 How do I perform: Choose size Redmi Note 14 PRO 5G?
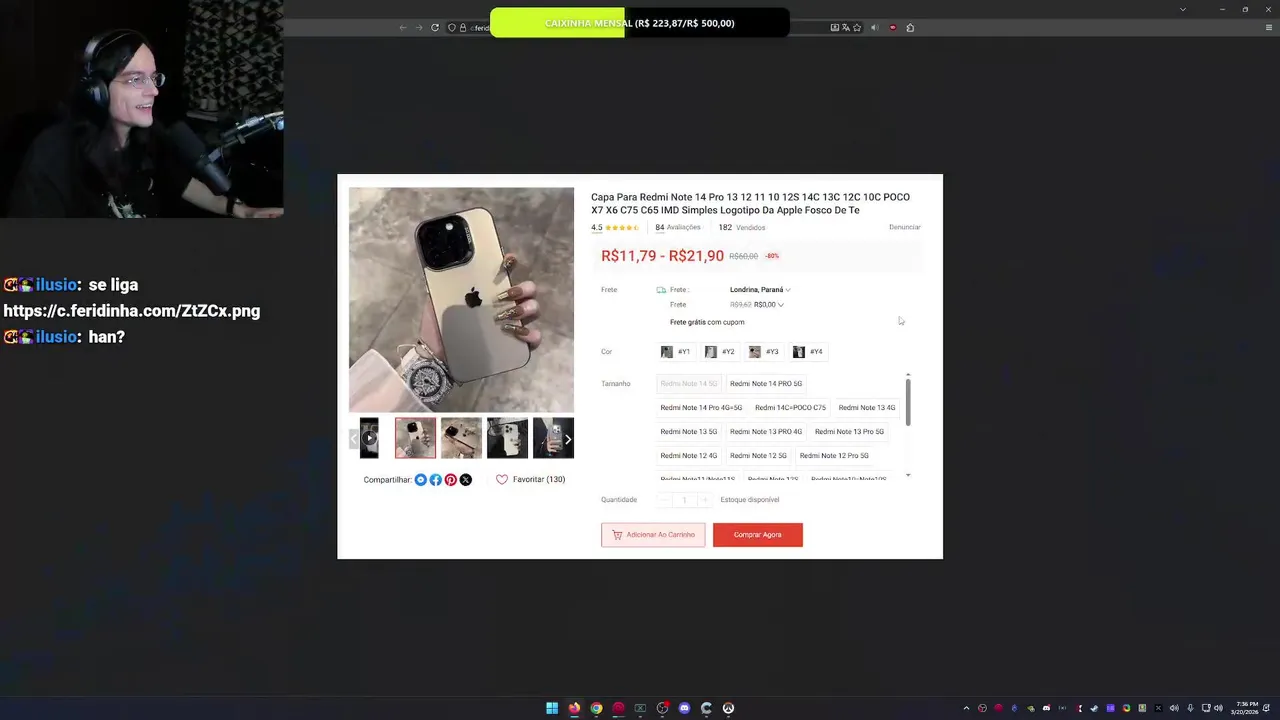[766, 384]
